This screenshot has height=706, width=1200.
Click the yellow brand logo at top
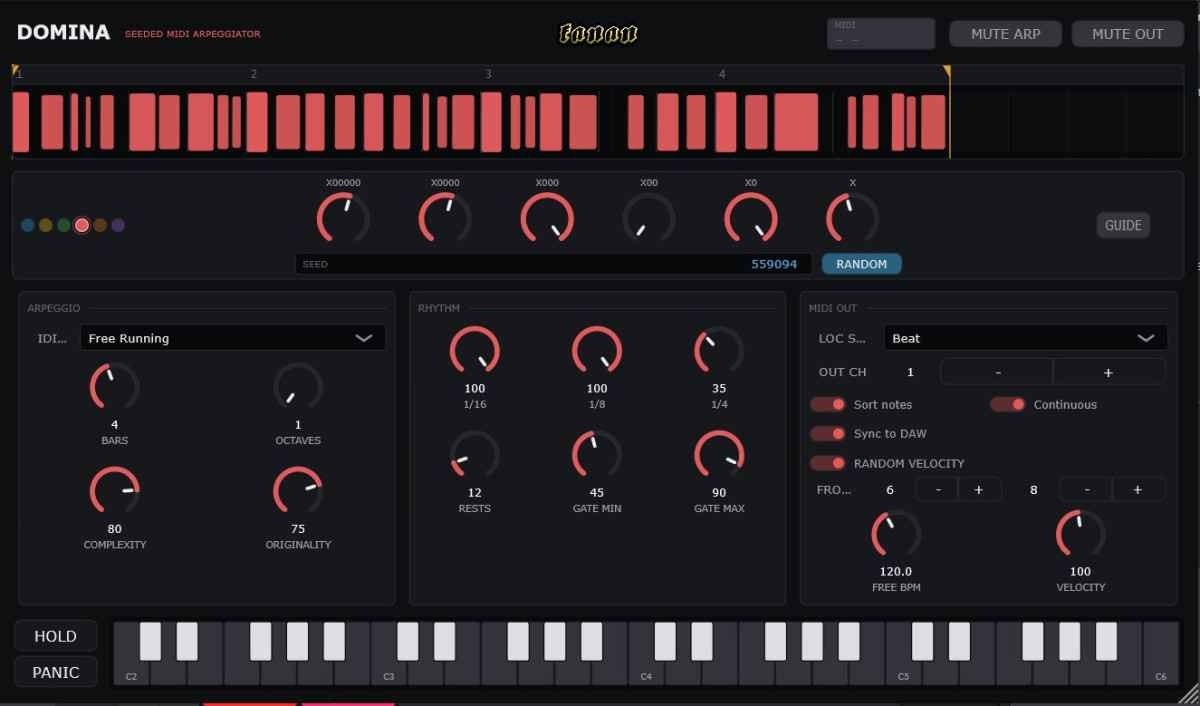[598, 34]
